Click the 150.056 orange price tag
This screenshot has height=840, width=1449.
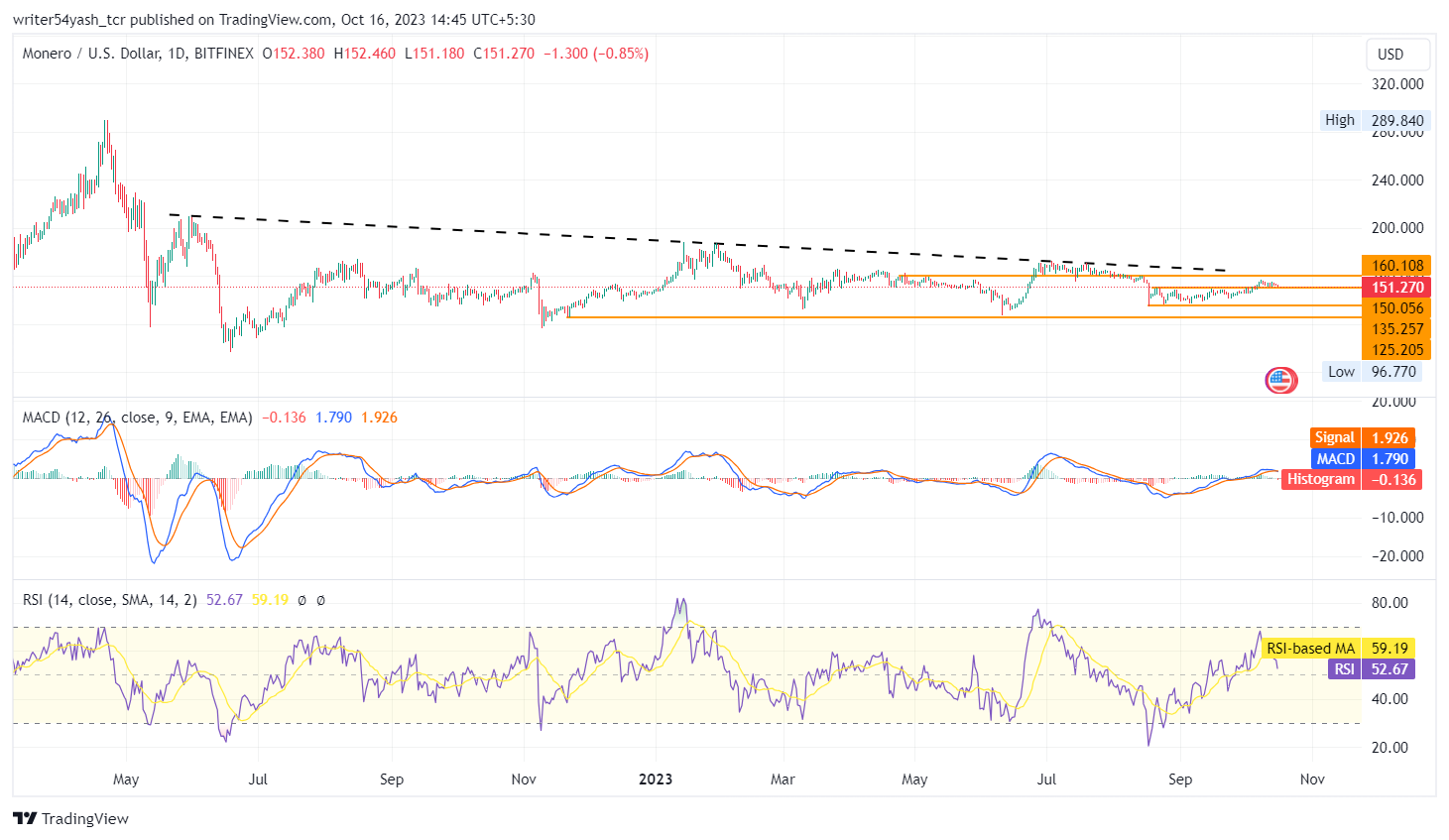[1396, 308]
